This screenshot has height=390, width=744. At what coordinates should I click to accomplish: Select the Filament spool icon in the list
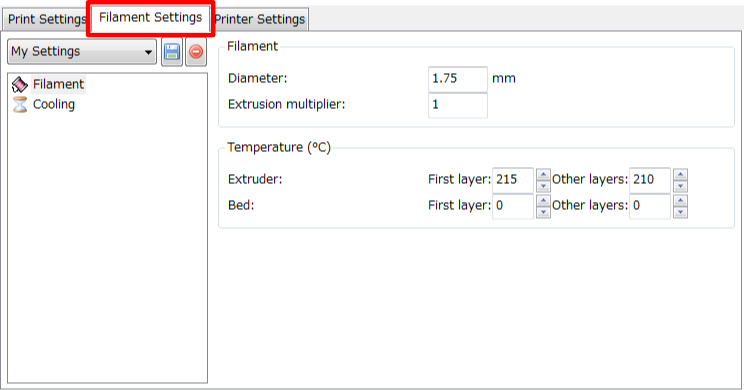(x=19, y=84)
